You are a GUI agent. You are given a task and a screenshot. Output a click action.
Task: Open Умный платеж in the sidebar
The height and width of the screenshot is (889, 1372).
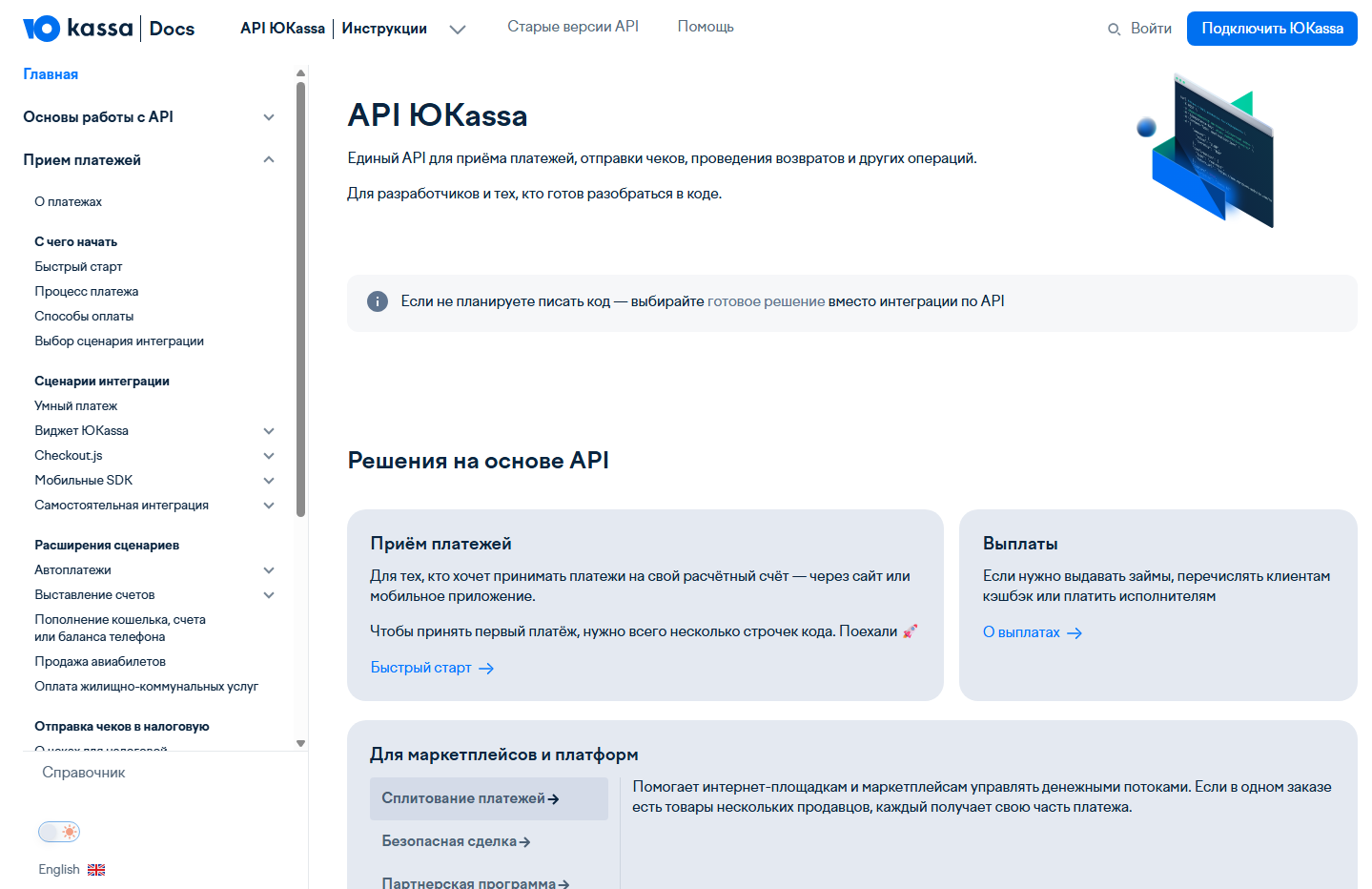pyautogui.click(x=75, y=406)
